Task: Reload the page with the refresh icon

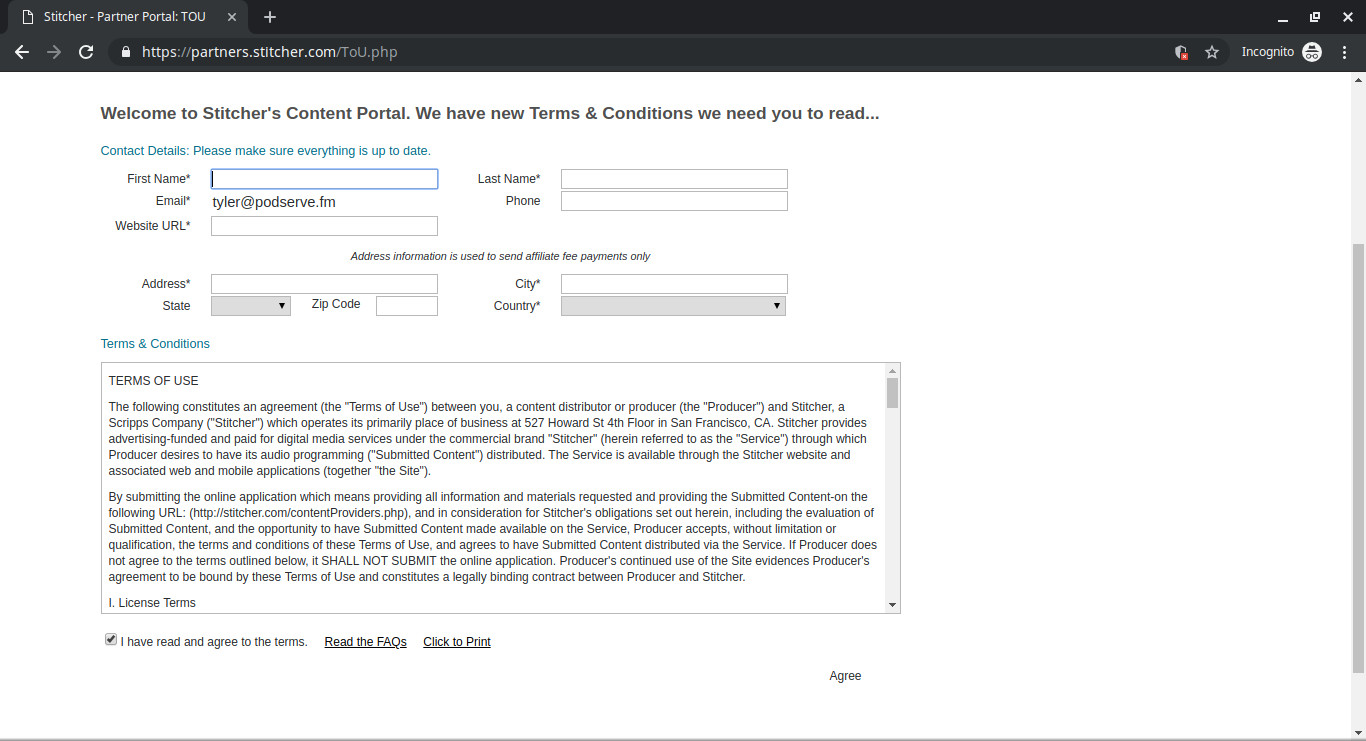Action: pos(86,52)
